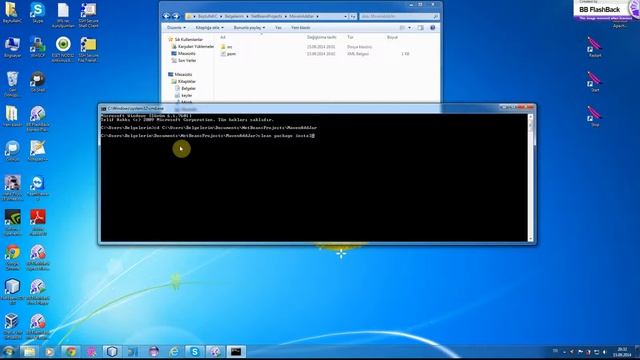Click the Yeni klasör toolbar button
Viewport: 640px width, 360px height.
pos(301,28)
